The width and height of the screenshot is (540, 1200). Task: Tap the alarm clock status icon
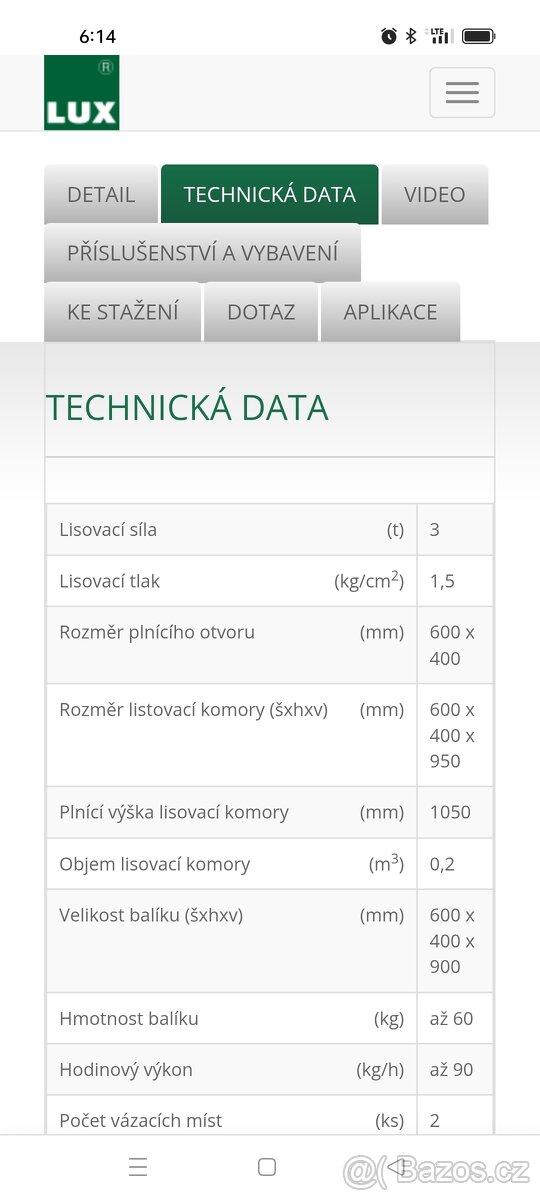point(389,36)
